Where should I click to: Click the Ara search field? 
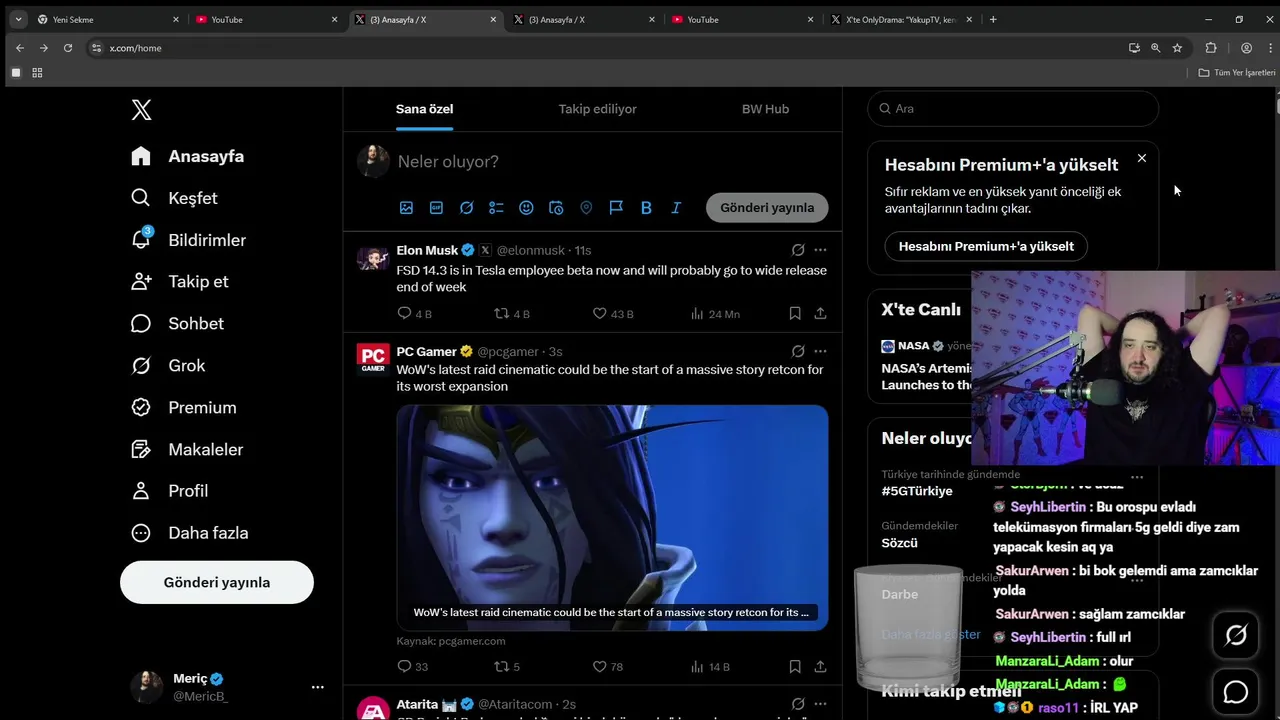(1013, 109)
